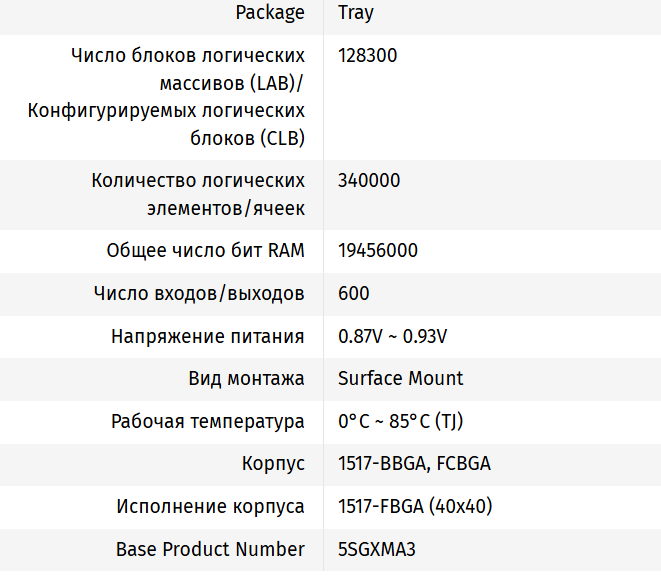Image resolution: width=661 pixels, height=582 pixels.
Task: Click the "Рабочая температура" label
Action: click(x=208, y=422)
